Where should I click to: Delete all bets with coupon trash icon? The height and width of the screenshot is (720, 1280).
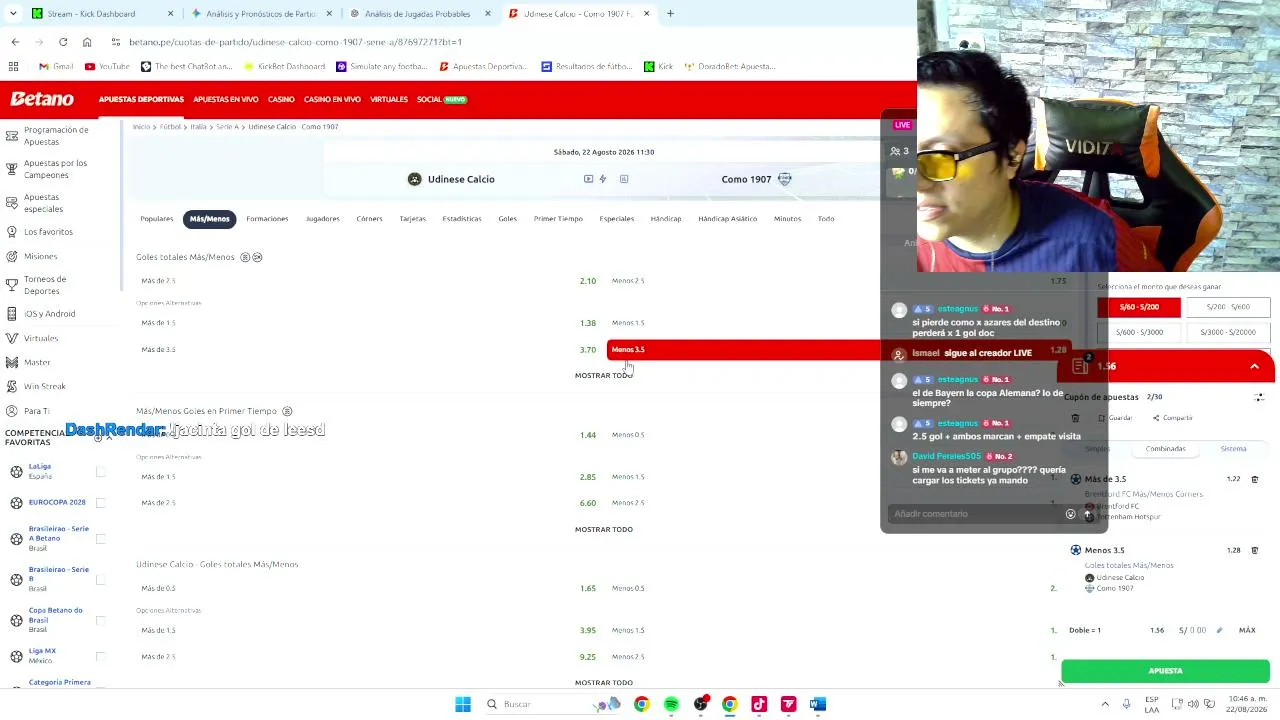click(x=1075, y=418)
